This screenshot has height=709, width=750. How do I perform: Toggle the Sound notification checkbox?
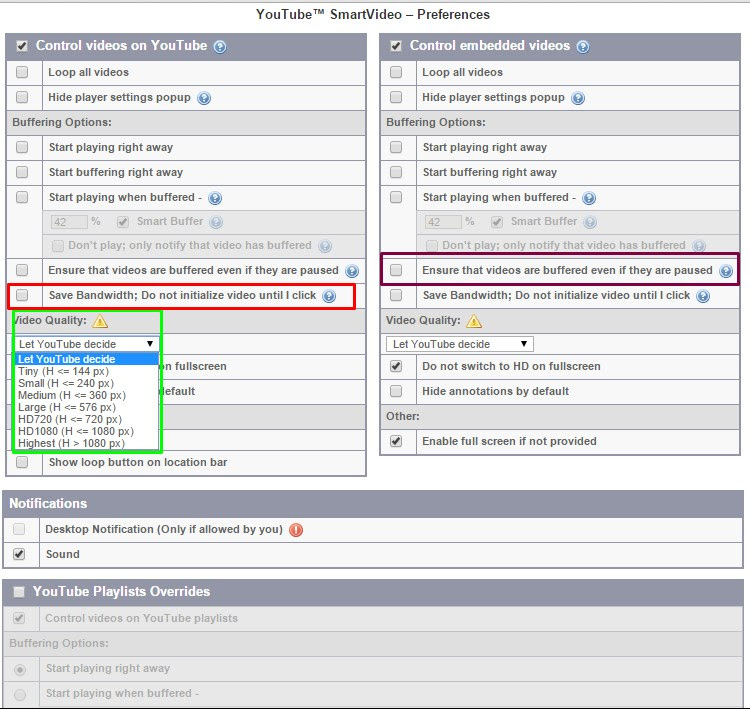(19, 554)
